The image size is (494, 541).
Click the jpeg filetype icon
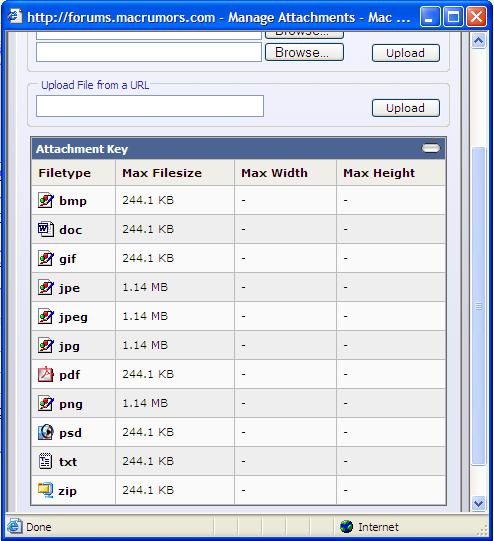(x=46, y=316)
